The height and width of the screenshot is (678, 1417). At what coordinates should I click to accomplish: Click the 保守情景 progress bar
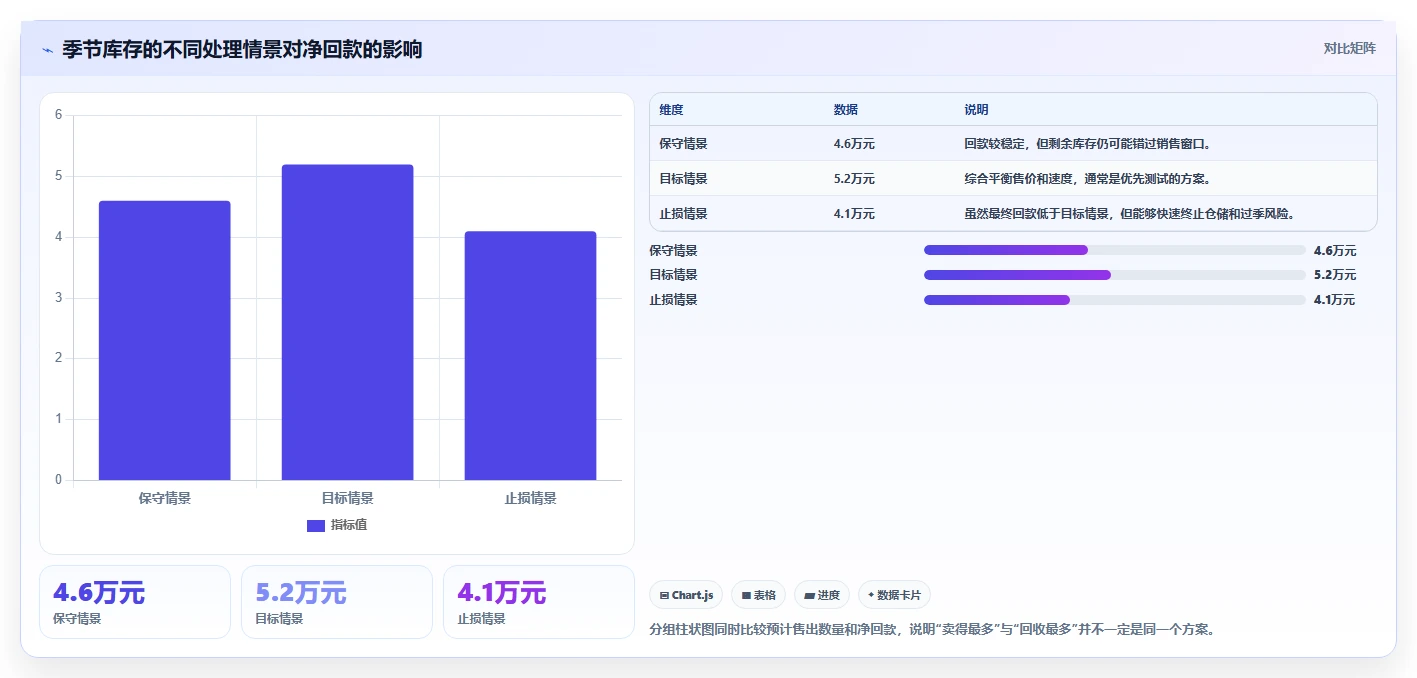1115,250
